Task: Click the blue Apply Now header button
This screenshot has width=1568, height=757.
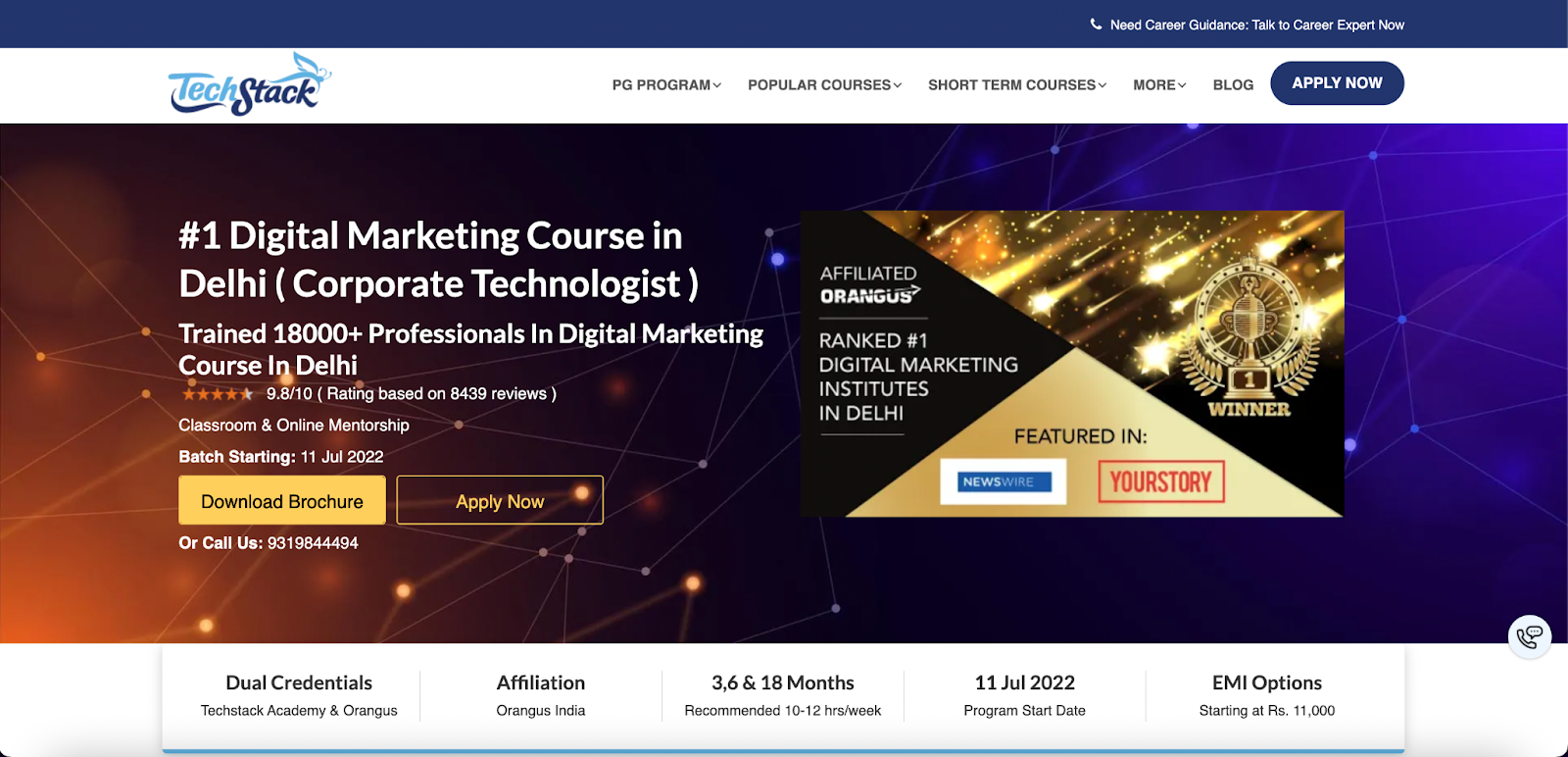Action: click(x=1337, y=83)
